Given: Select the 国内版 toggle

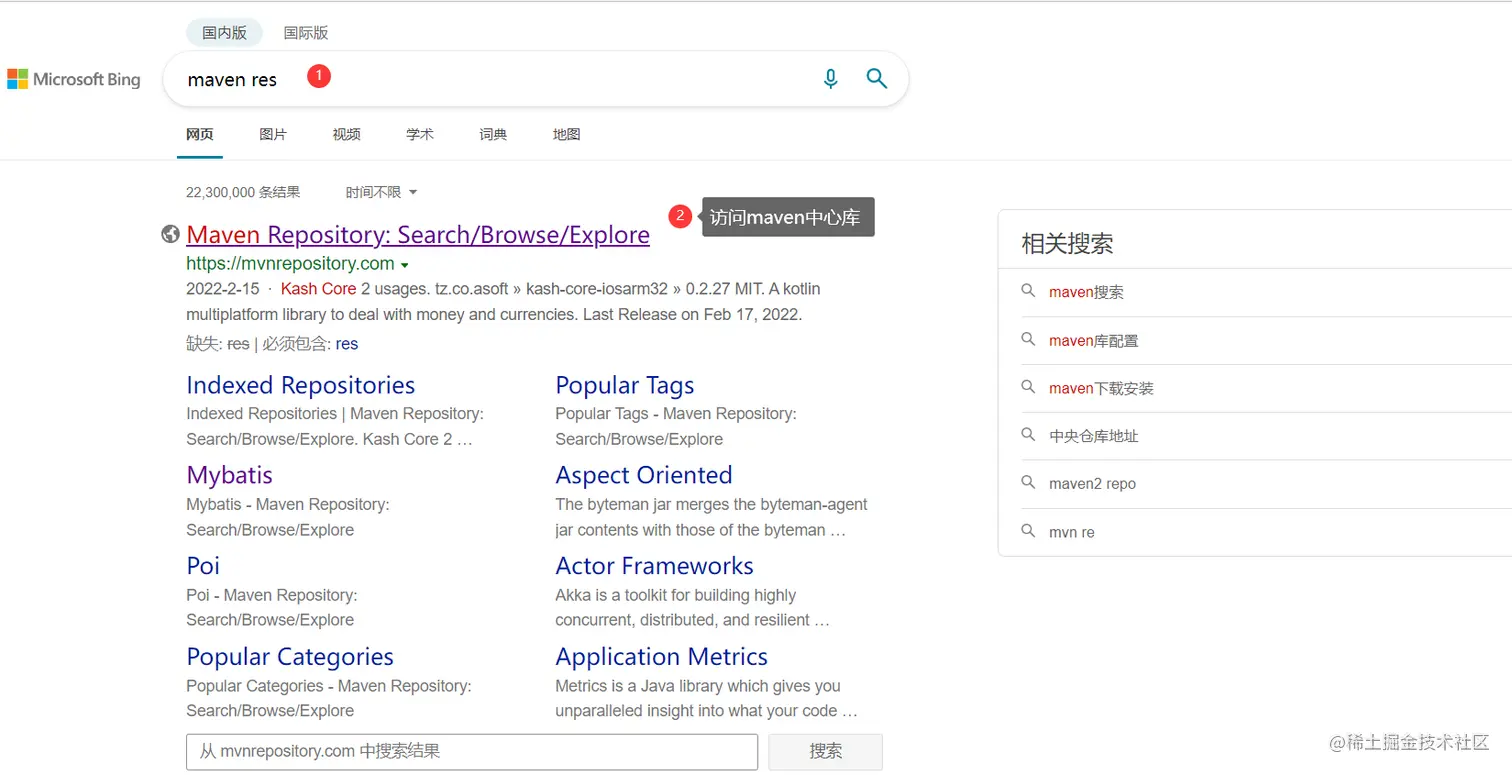Looking at the screenshot, I should click(x=224, y=33).
